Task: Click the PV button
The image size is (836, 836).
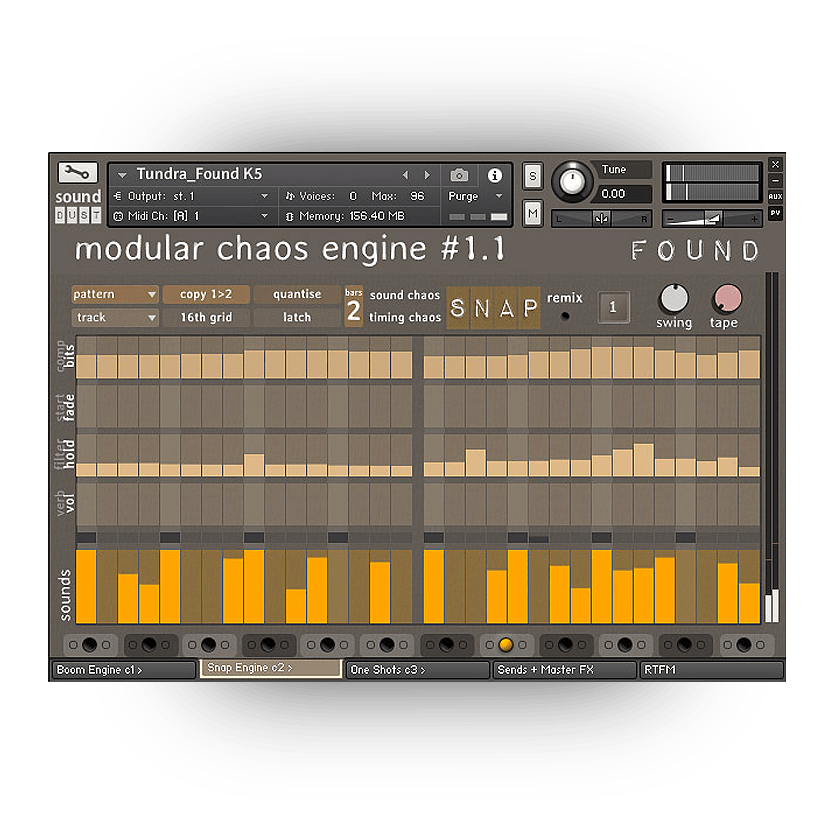Action: [775, 213]
